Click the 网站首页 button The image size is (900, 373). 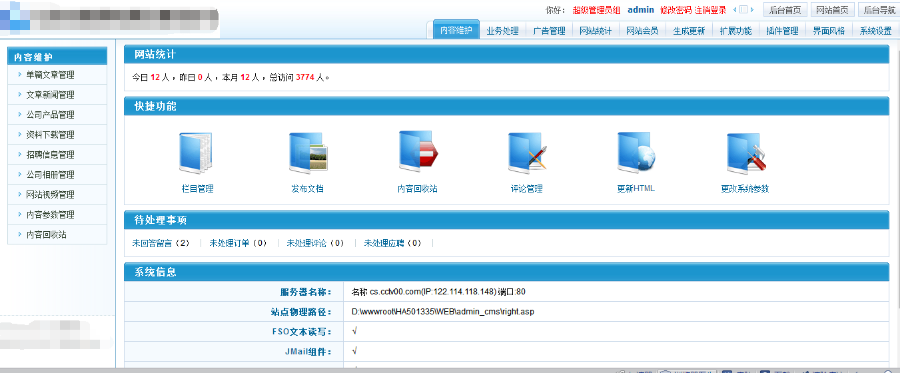pyautogui.click(x=832, y=10)
